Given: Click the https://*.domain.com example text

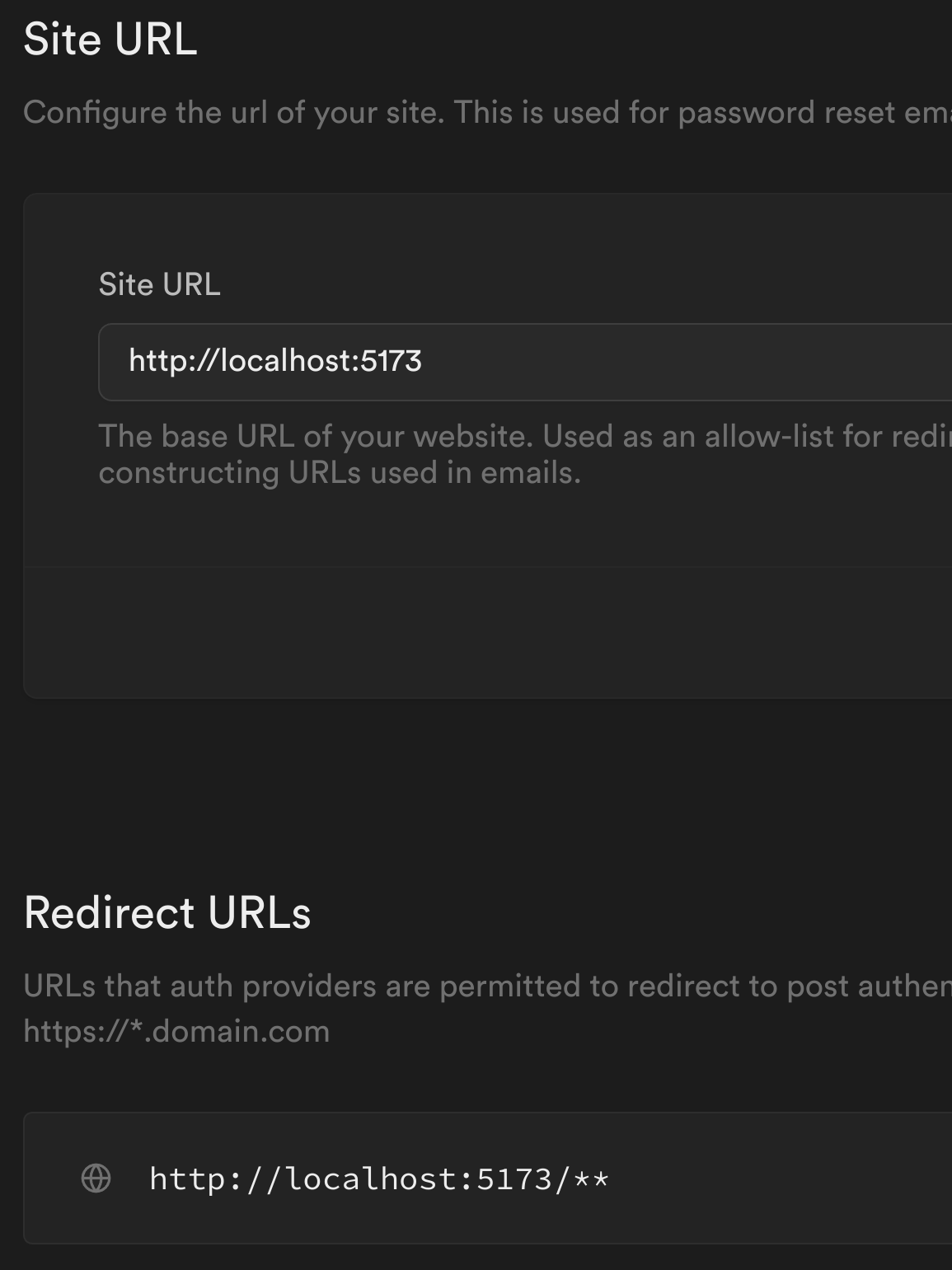Looking at the screenshot, I should [176, 1032].
